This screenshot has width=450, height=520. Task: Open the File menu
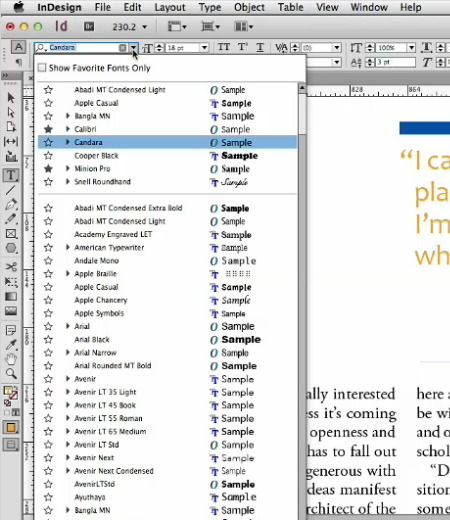tap(102, 7)
